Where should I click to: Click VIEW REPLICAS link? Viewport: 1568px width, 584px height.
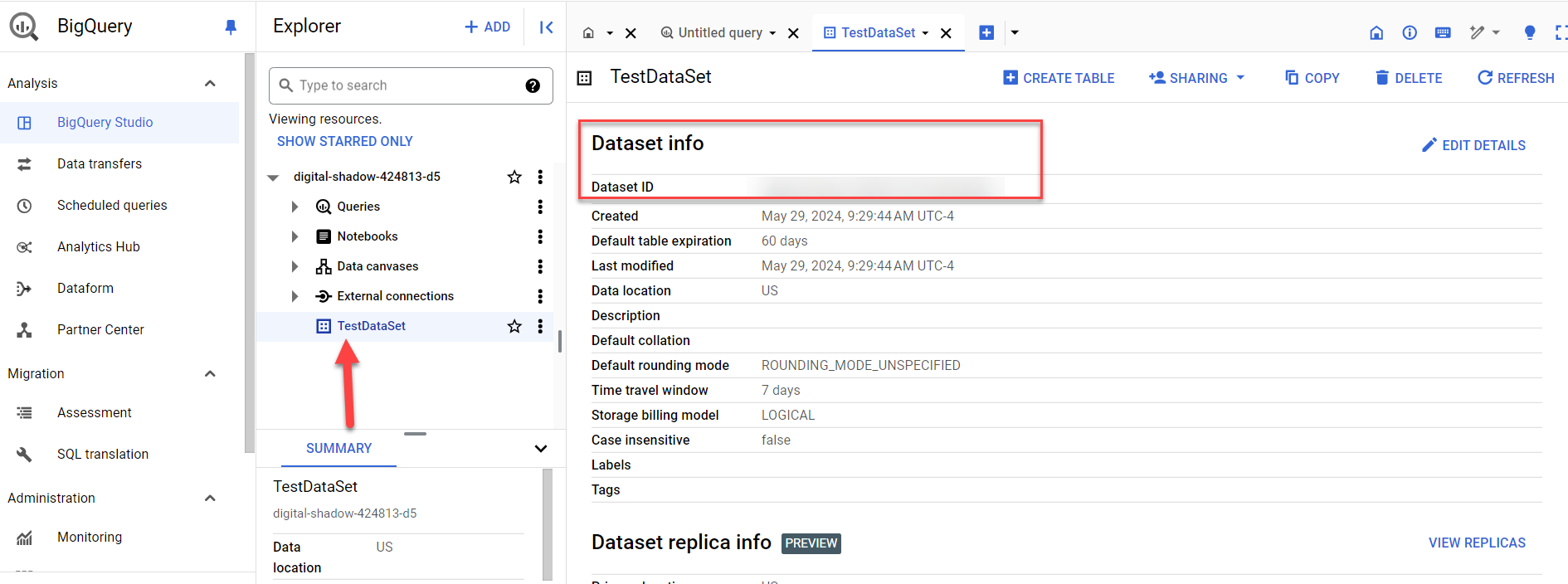[1477, 543]
